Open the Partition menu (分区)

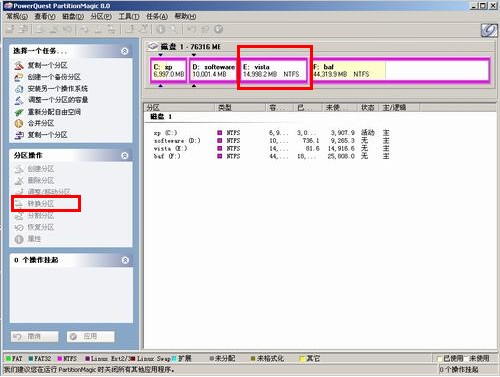[x=101, y=16]
